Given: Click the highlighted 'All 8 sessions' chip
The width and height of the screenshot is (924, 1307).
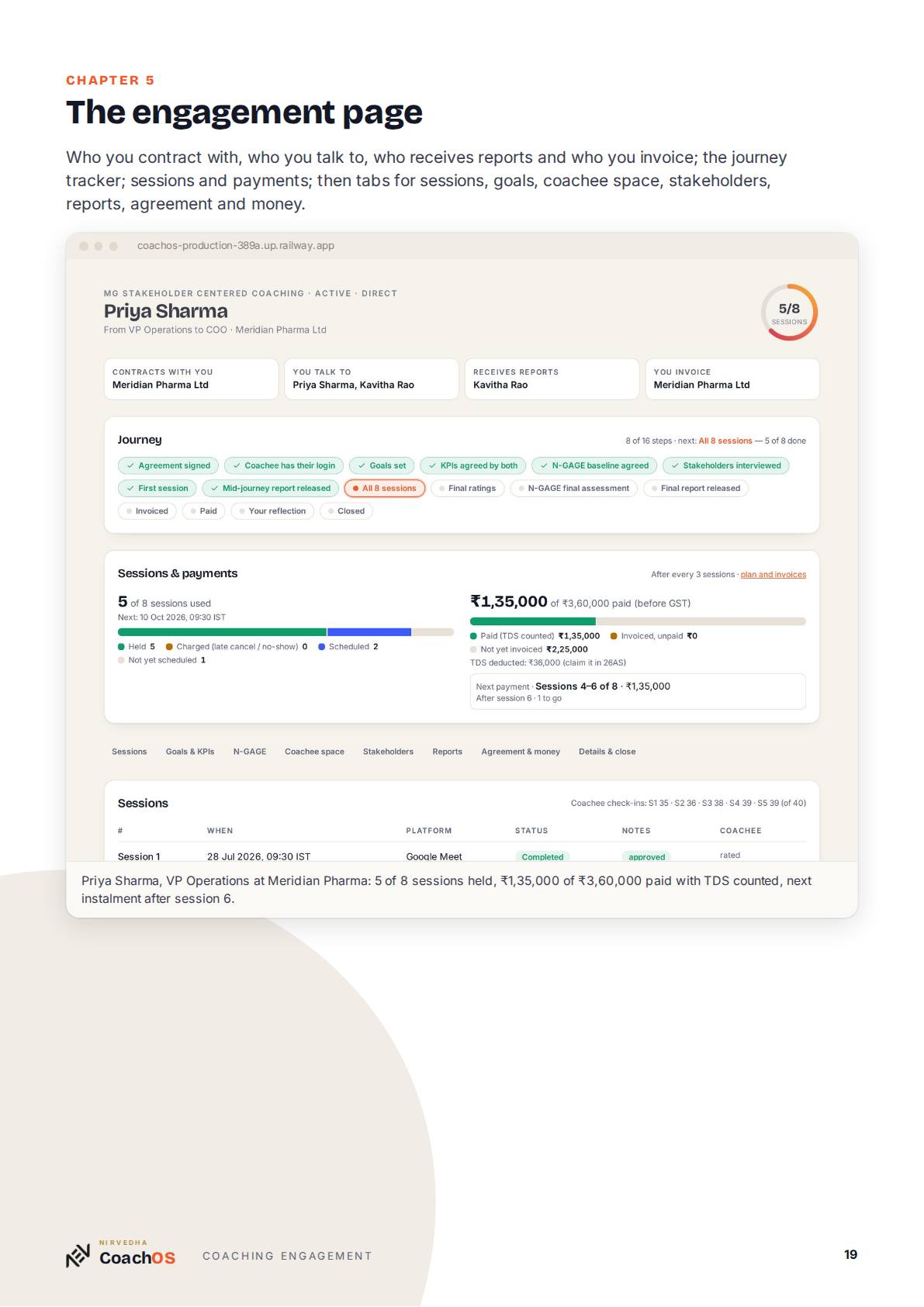Looking at the screenshot, I should (x=385, y=488).
